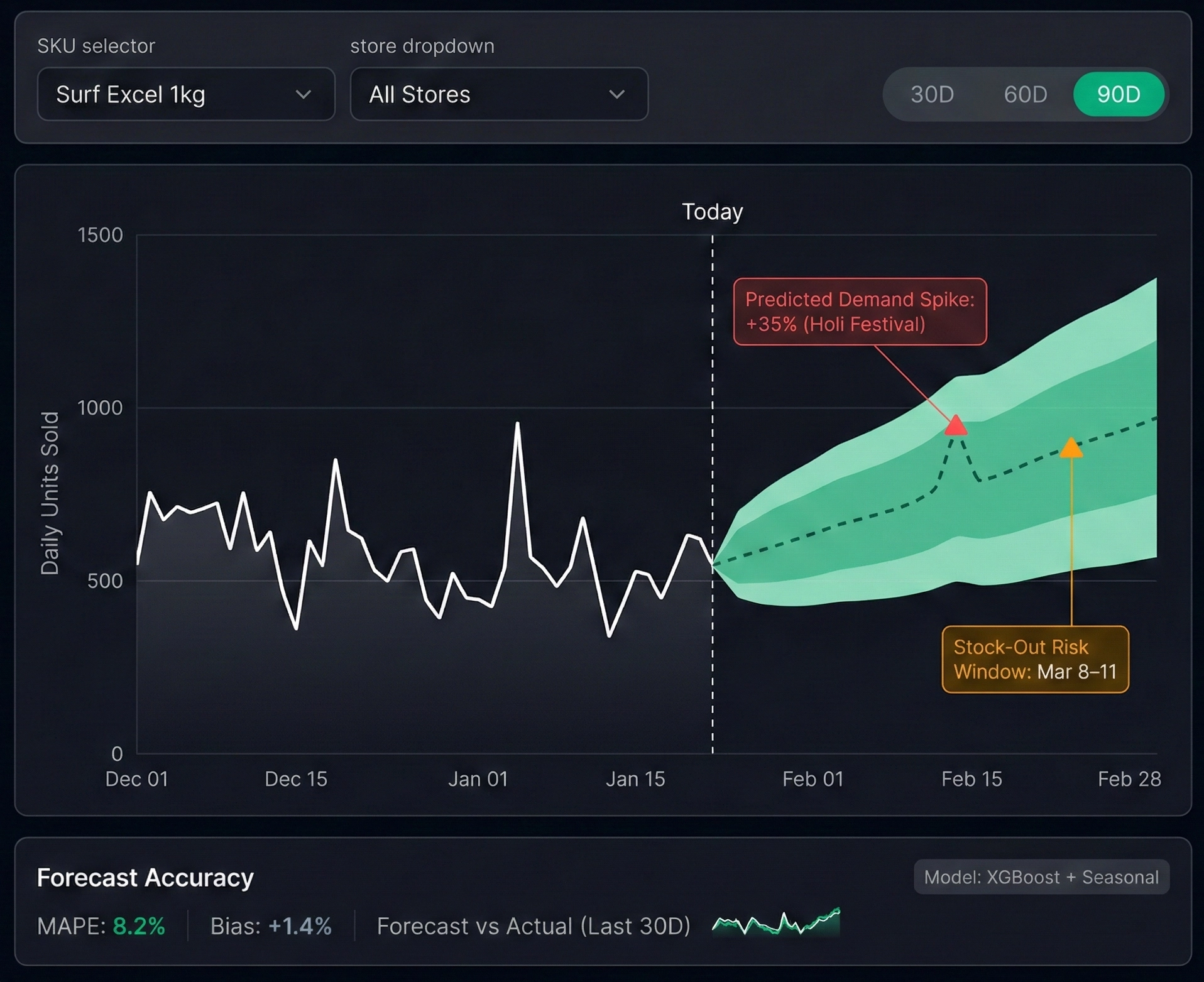Open the Surf Excel 1kg SKU selector

[185, 94]
